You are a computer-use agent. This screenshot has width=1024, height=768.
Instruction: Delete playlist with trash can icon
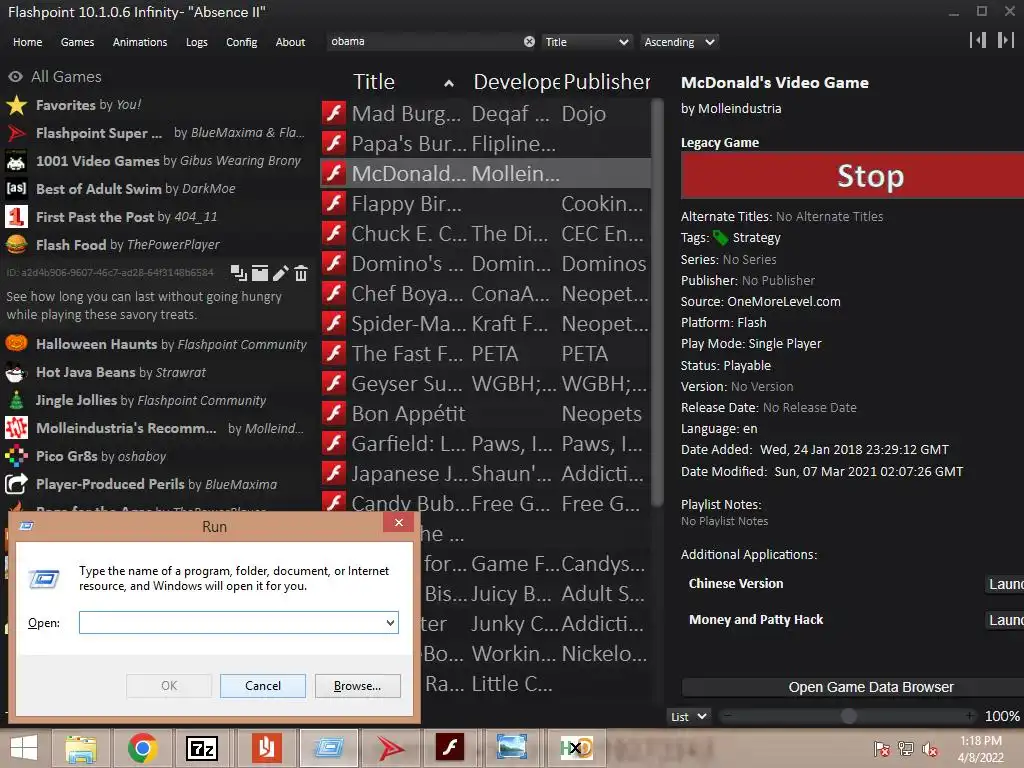[300, 273]
